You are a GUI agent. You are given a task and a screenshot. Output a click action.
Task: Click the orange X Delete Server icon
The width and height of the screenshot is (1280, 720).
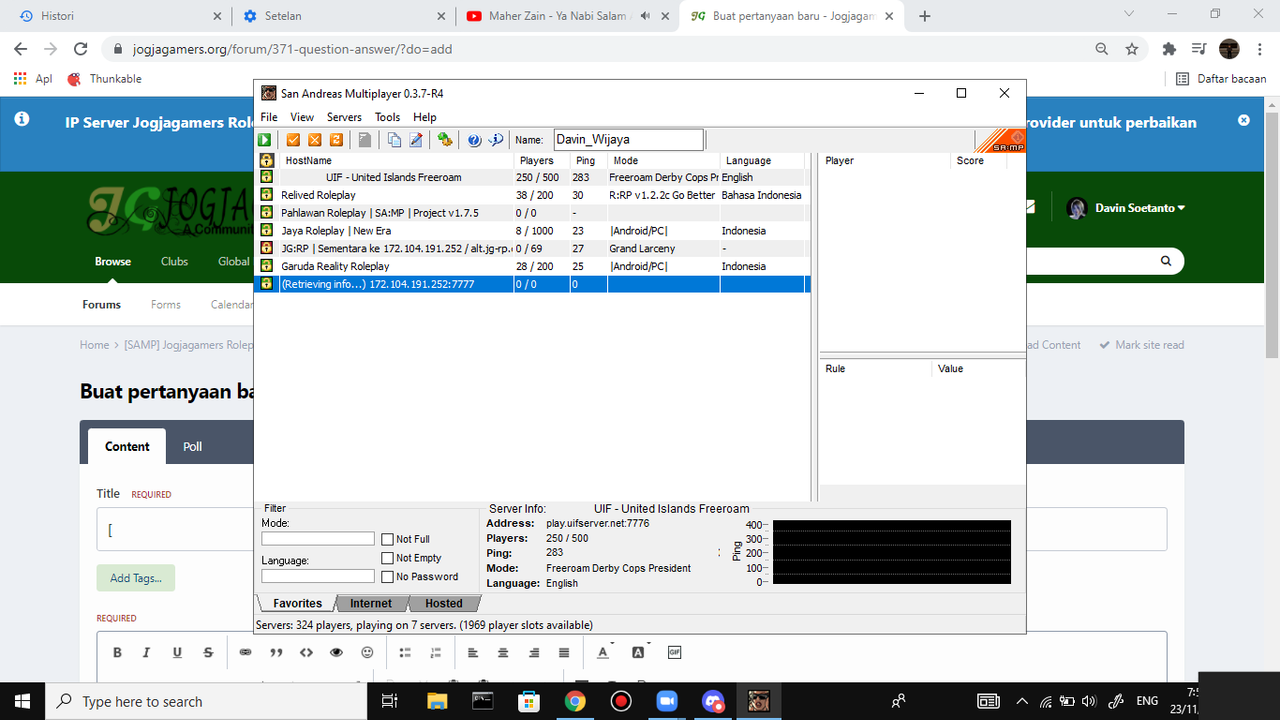315,140
